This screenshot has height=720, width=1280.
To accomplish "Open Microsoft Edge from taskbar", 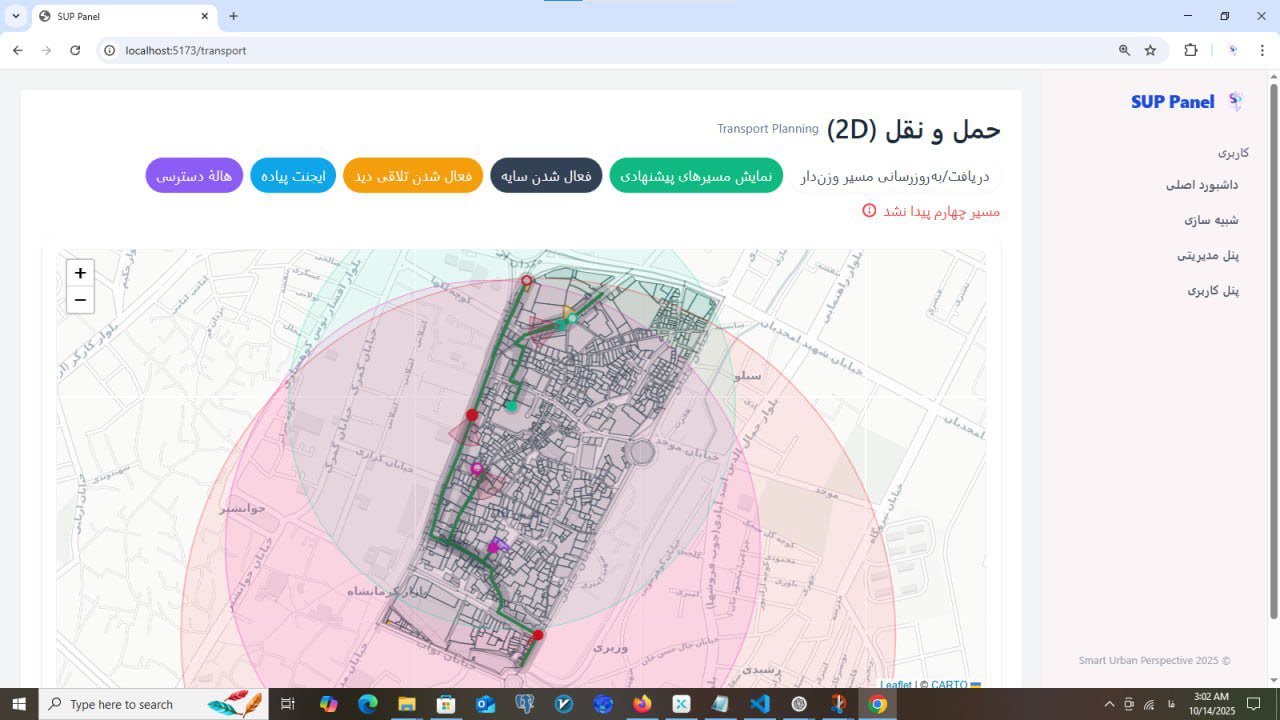I will pyautogui.click(x=367, y=704).
